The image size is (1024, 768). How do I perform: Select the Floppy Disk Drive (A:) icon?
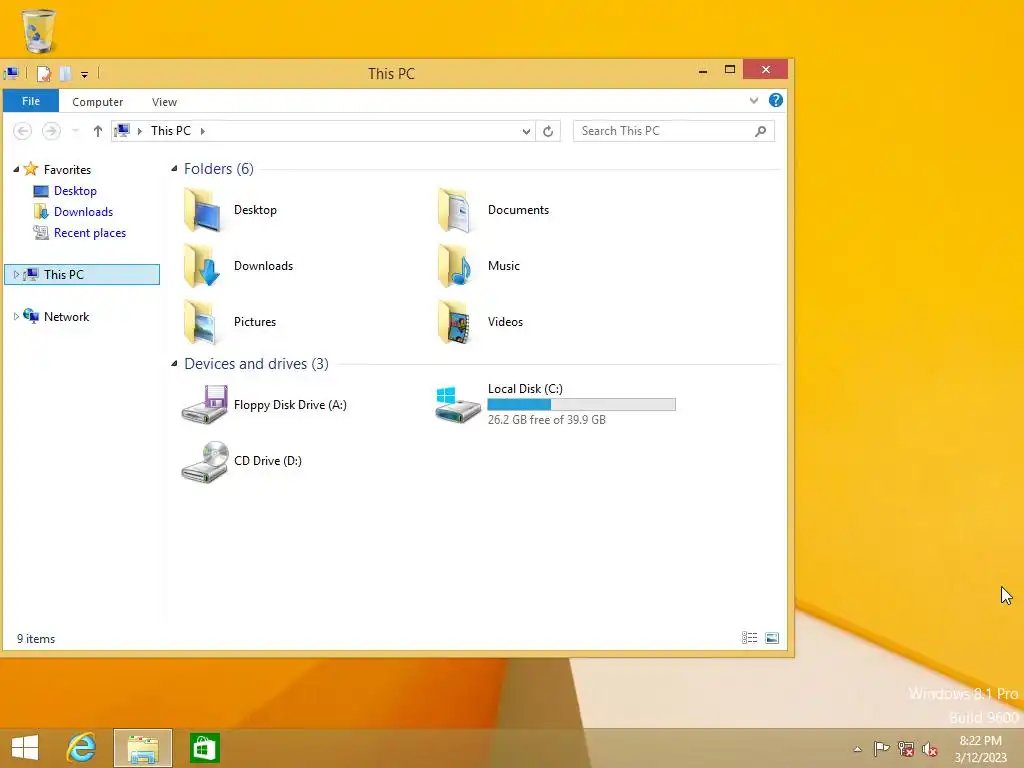(x=204, y=405)
